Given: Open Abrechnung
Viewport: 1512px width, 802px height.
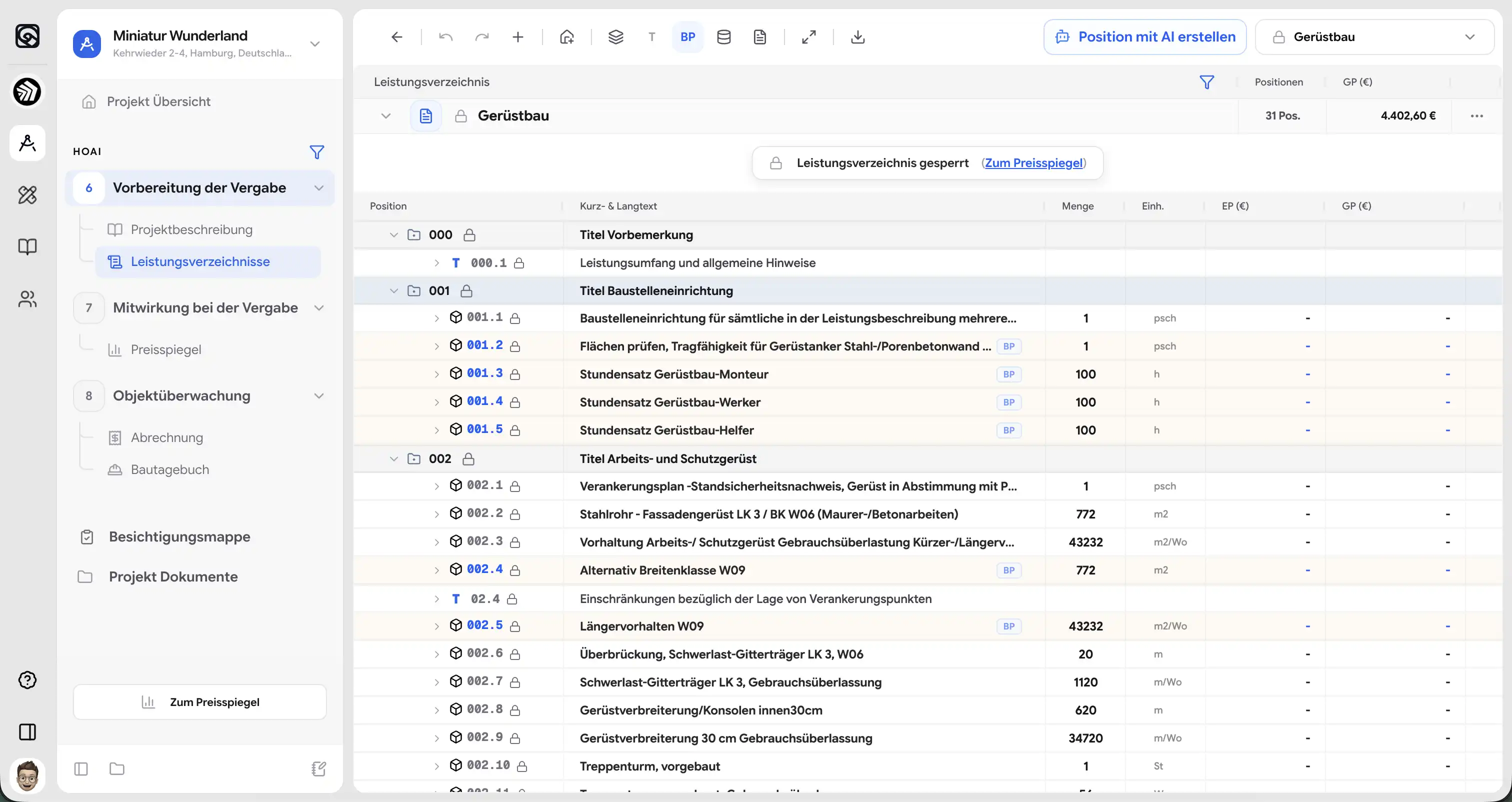Looking at the screenshot, I should pos(166,437).
